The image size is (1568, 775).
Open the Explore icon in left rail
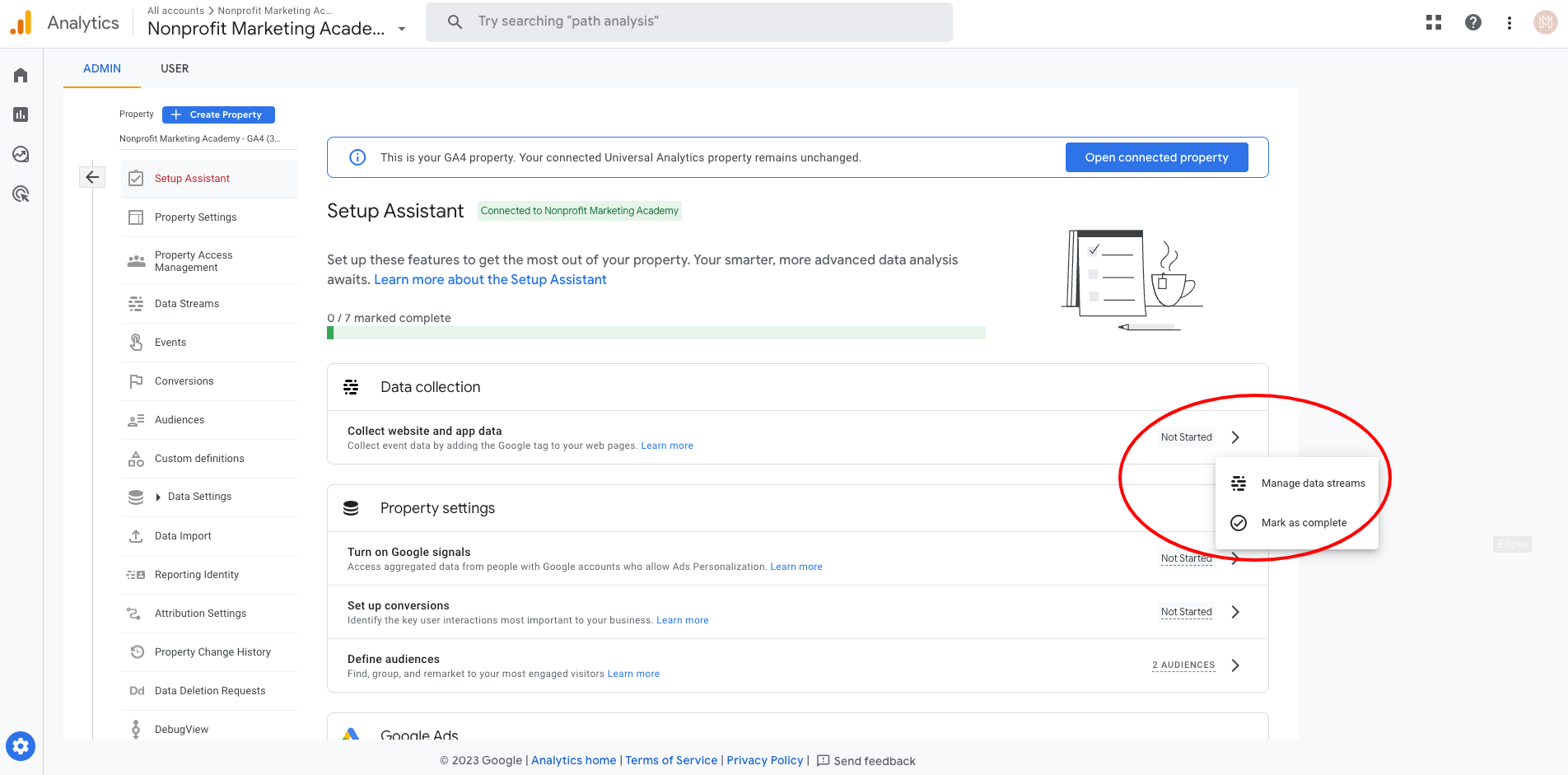(x=21, y=154)
